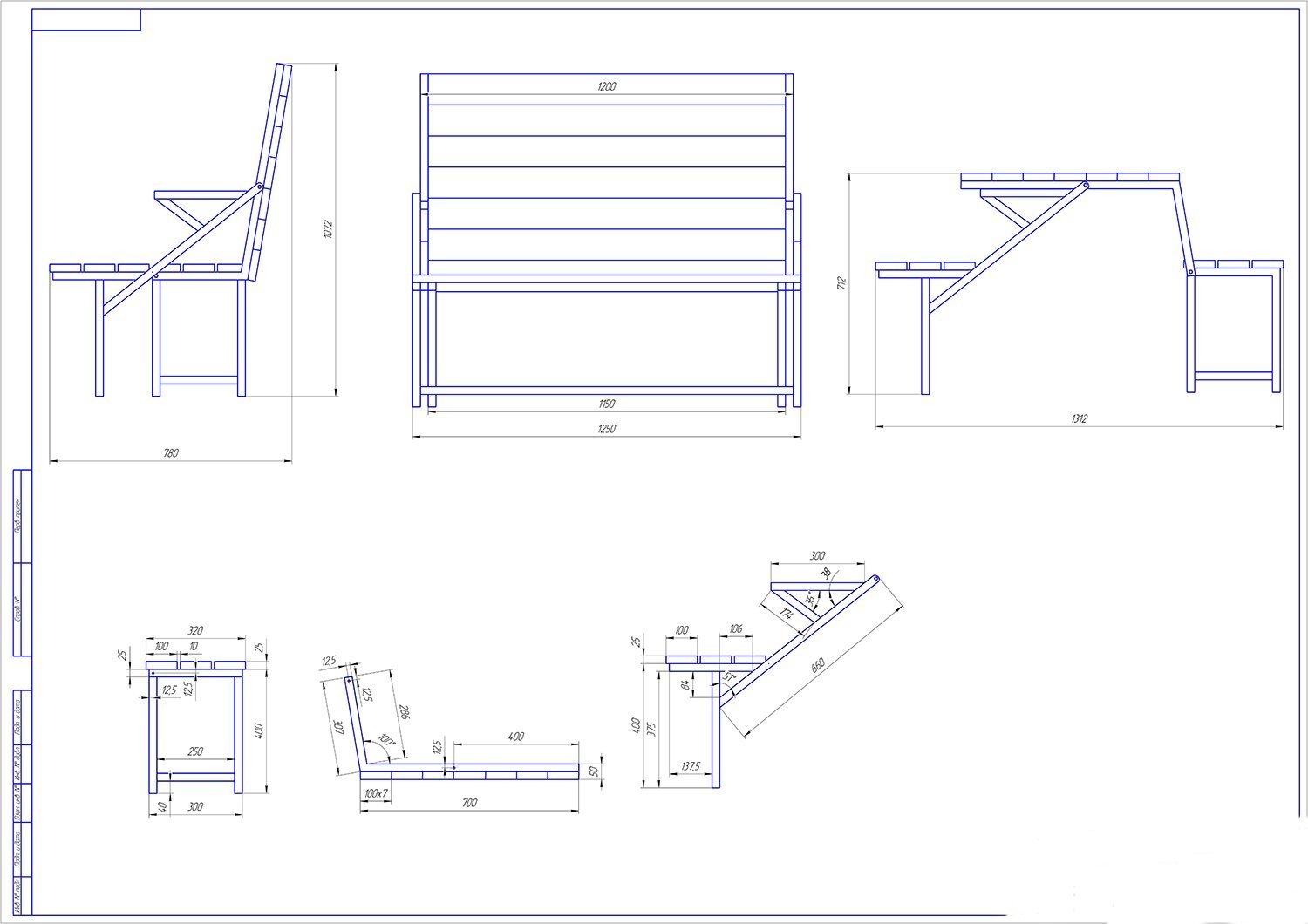Select the 174 armrest brace dimension
The image size is (1308, 924).
787,613
